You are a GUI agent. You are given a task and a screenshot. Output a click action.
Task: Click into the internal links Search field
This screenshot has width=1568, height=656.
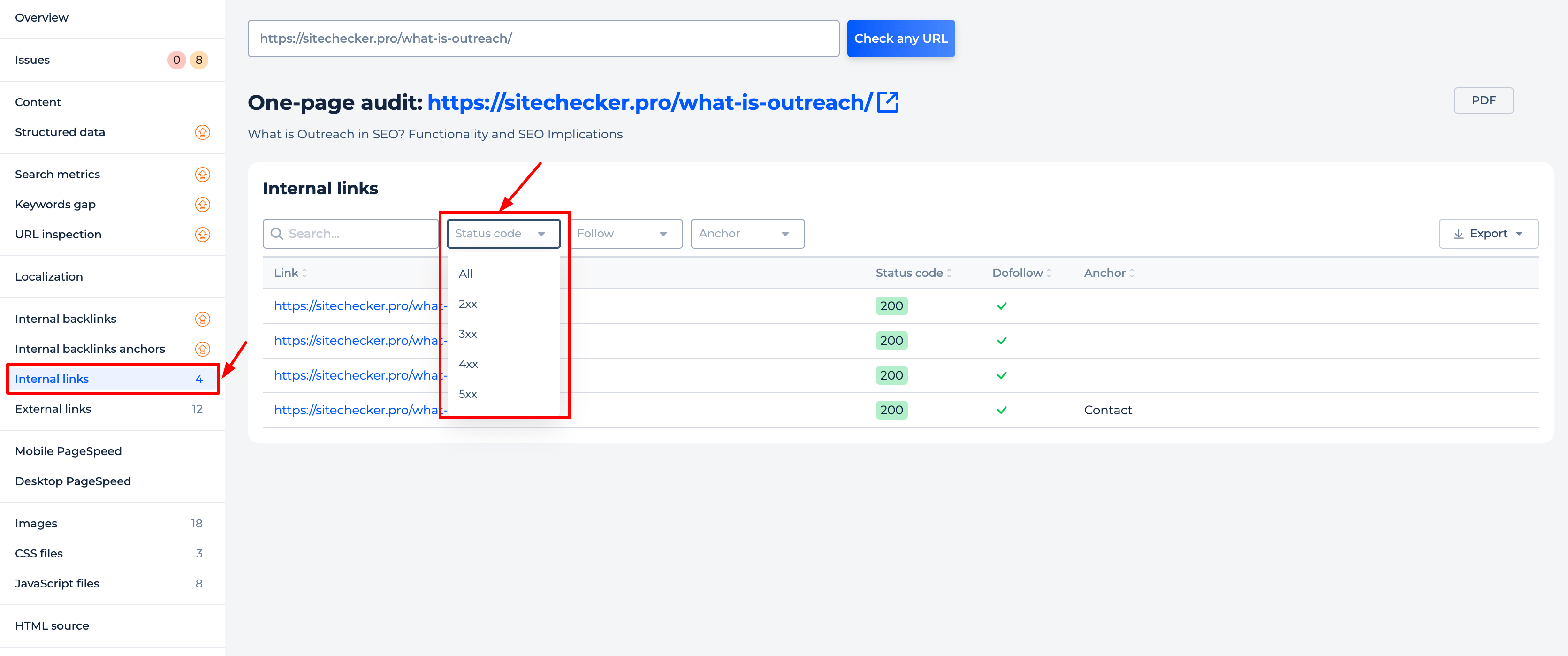(x=350, y=234)
